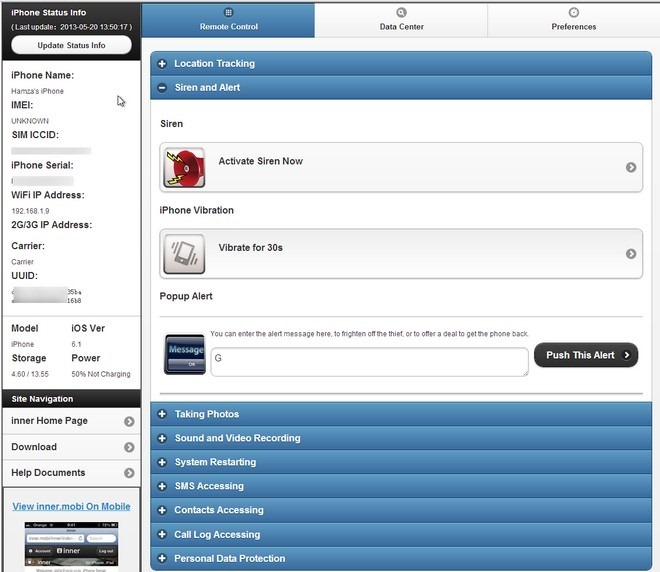Open the Download navigation item
This screenshot has width=660, height=572.
(72, 447)
